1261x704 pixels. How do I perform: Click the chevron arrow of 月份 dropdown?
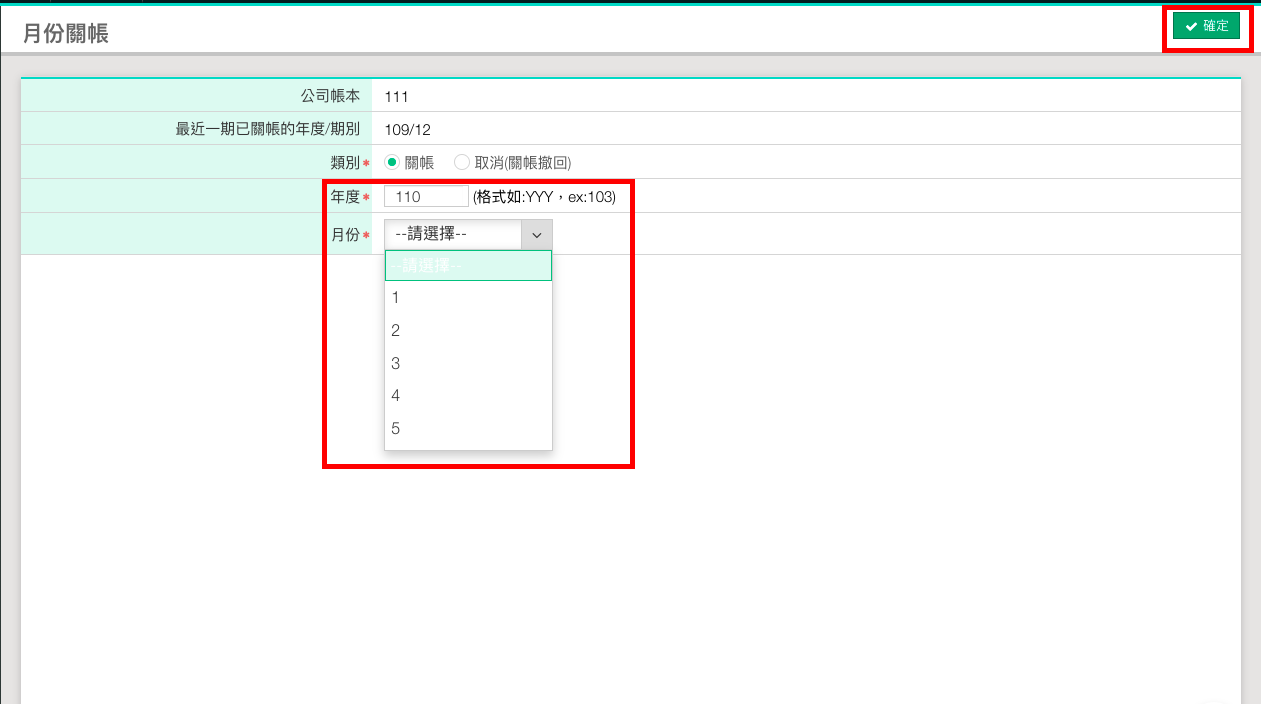537,235
